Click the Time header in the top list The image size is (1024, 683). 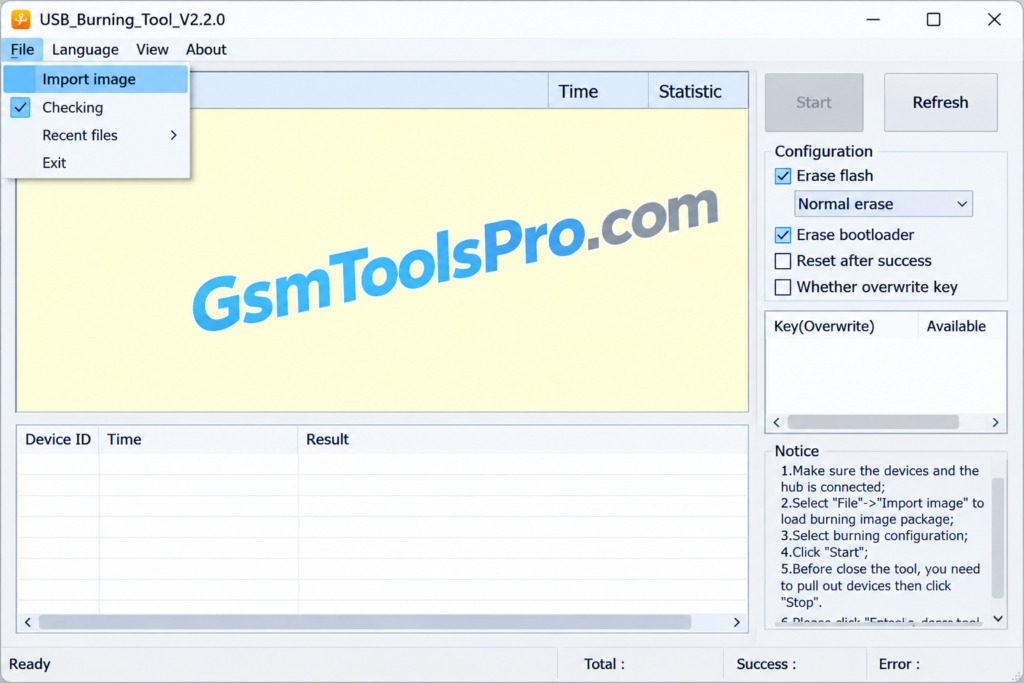(x=598, y=91)
